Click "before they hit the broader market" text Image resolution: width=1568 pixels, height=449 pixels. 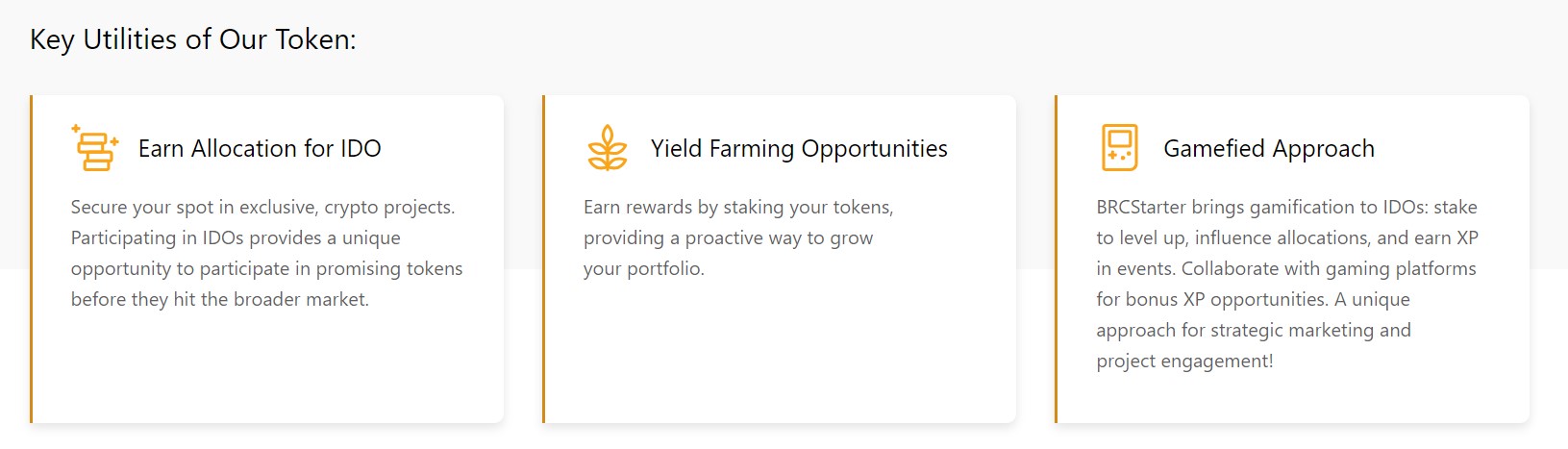219,300
